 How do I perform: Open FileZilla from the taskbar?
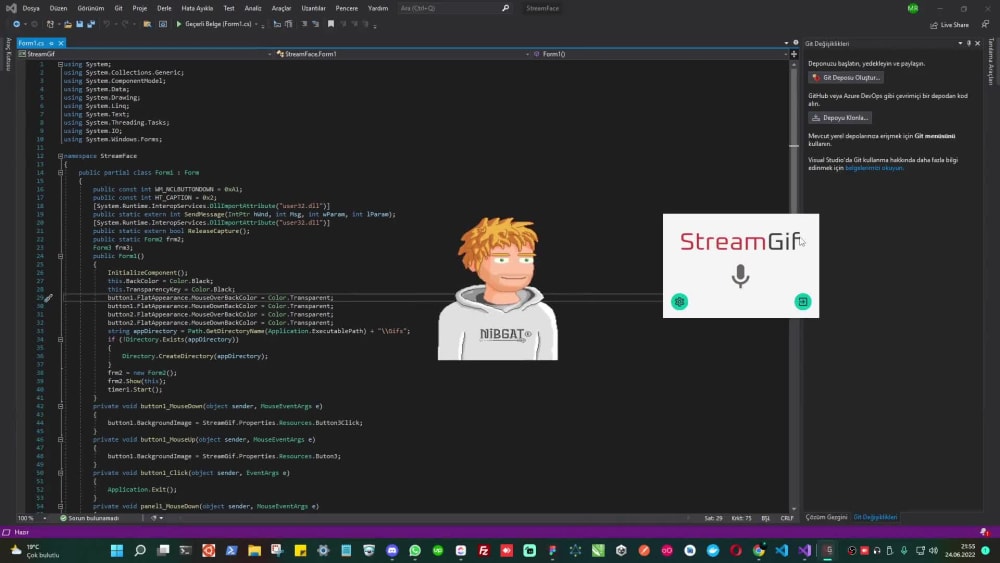[x=483, y=550]
